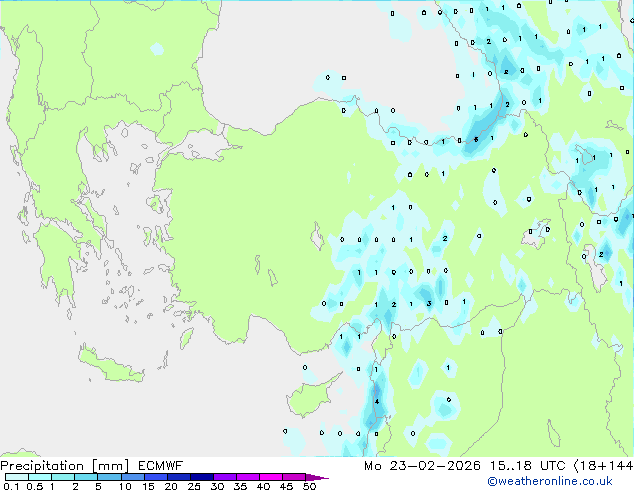Choose the 10–15 mm legend swatch

[133, 477]
